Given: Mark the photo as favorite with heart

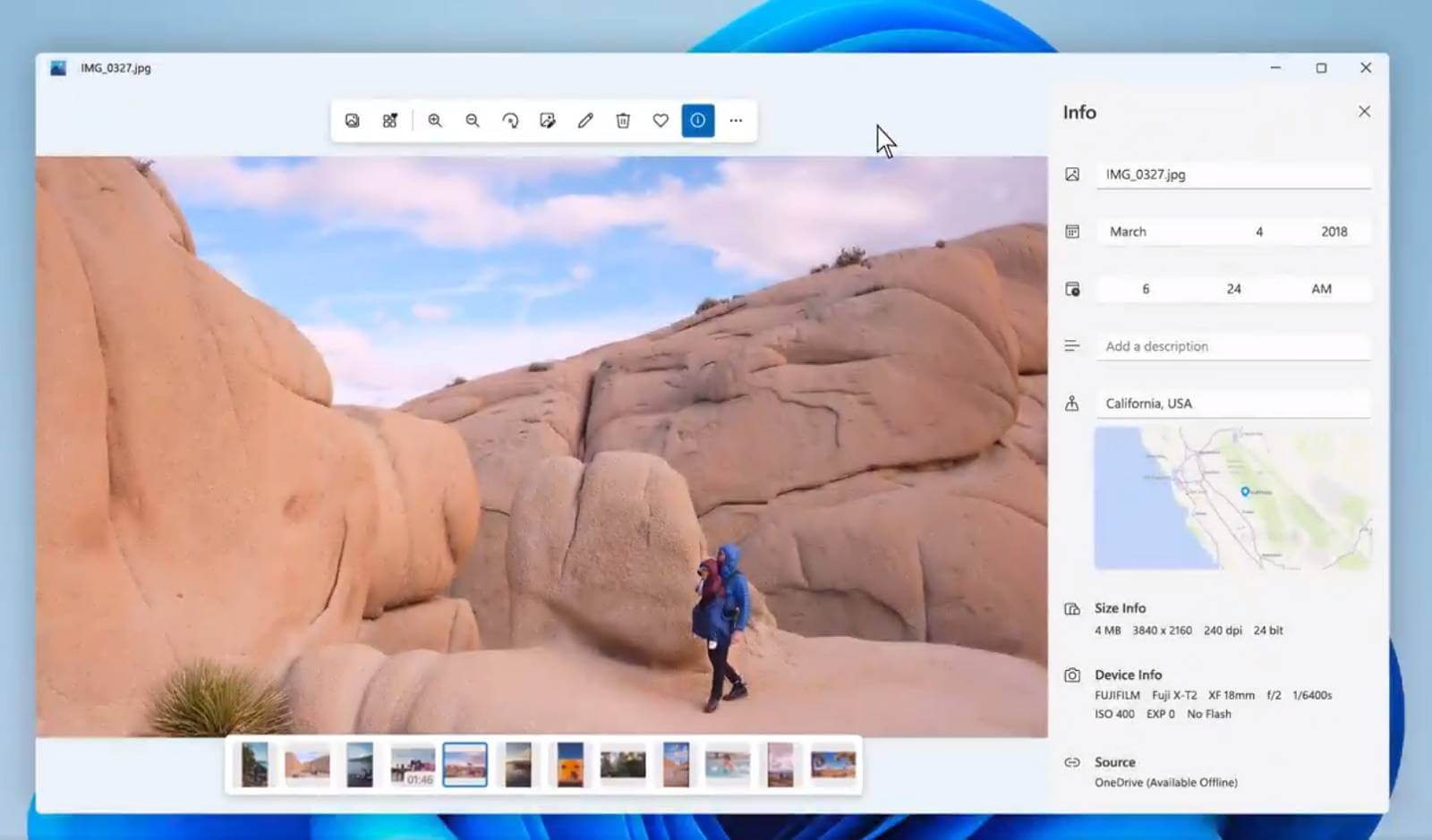Looking at the screenshot, I should click(661, 121).
